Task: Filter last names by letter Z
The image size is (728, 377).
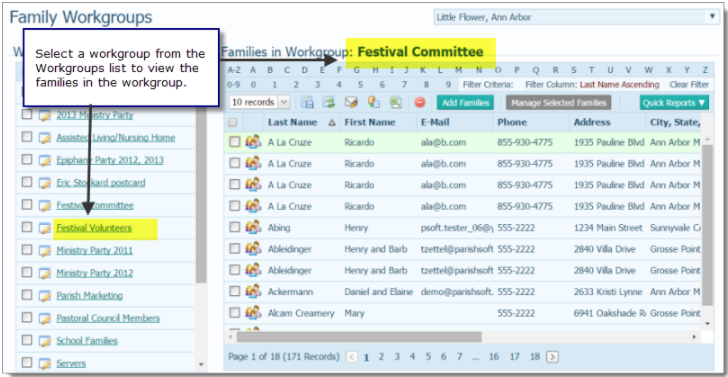Action: 705,71
